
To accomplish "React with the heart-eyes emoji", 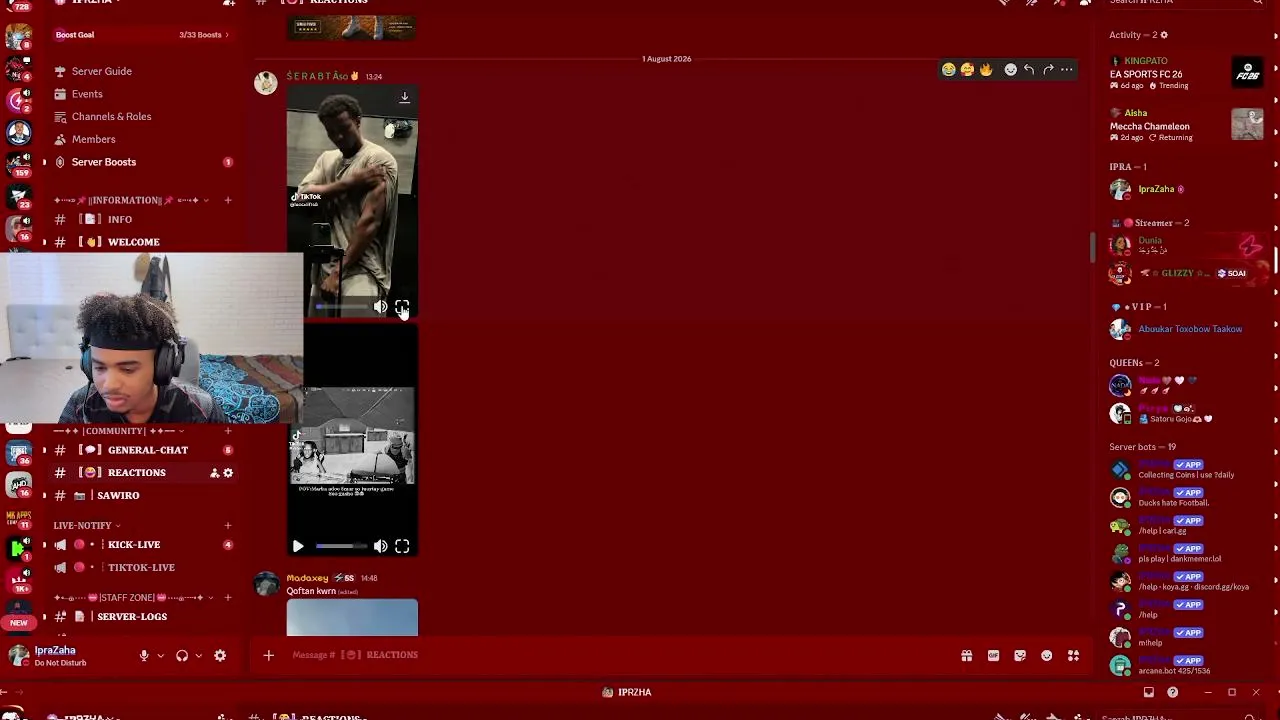I will 967,70.
